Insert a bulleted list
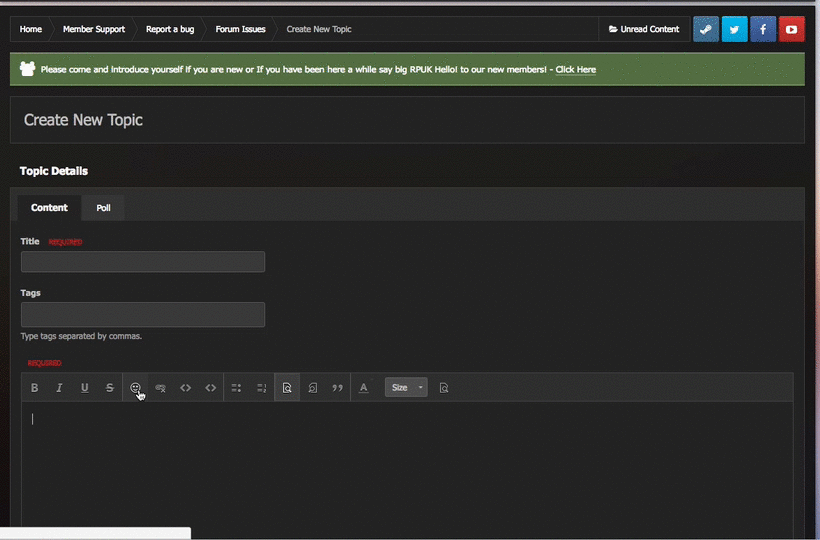820x540 pixels. coord(236,387)
